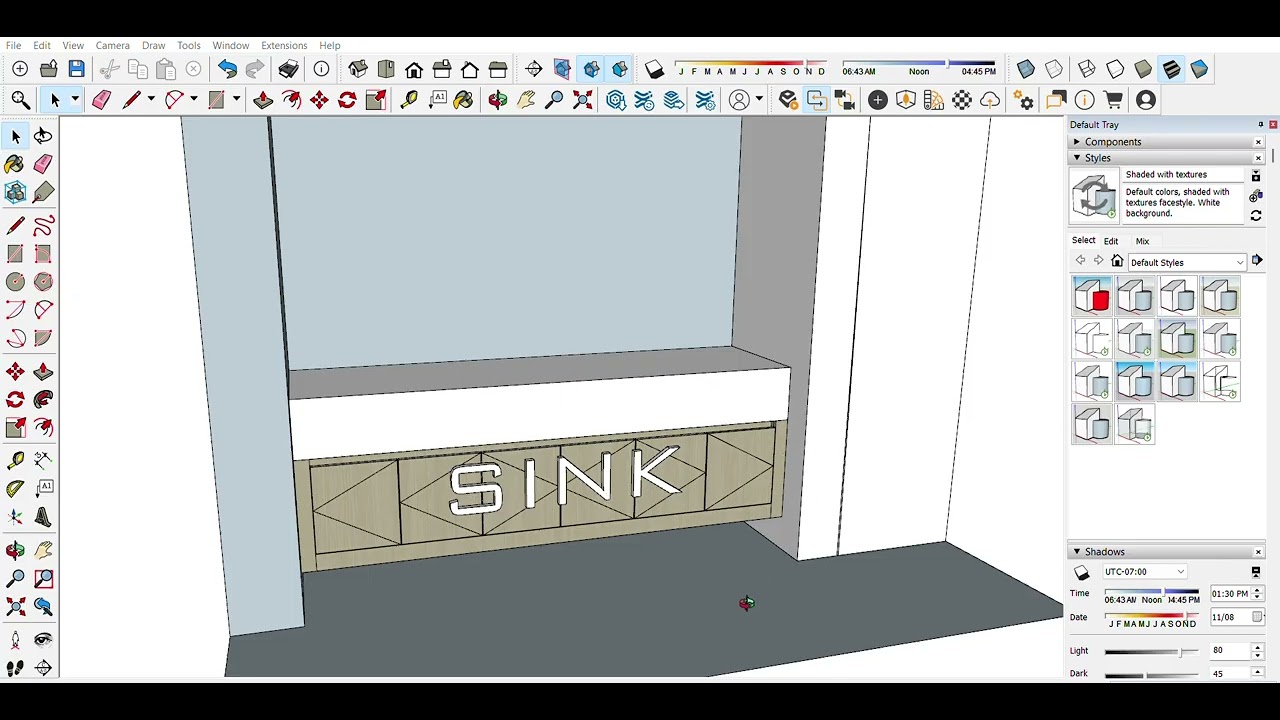Open Model Info icon
The image size is (1280, 720).
click(321, 69)
